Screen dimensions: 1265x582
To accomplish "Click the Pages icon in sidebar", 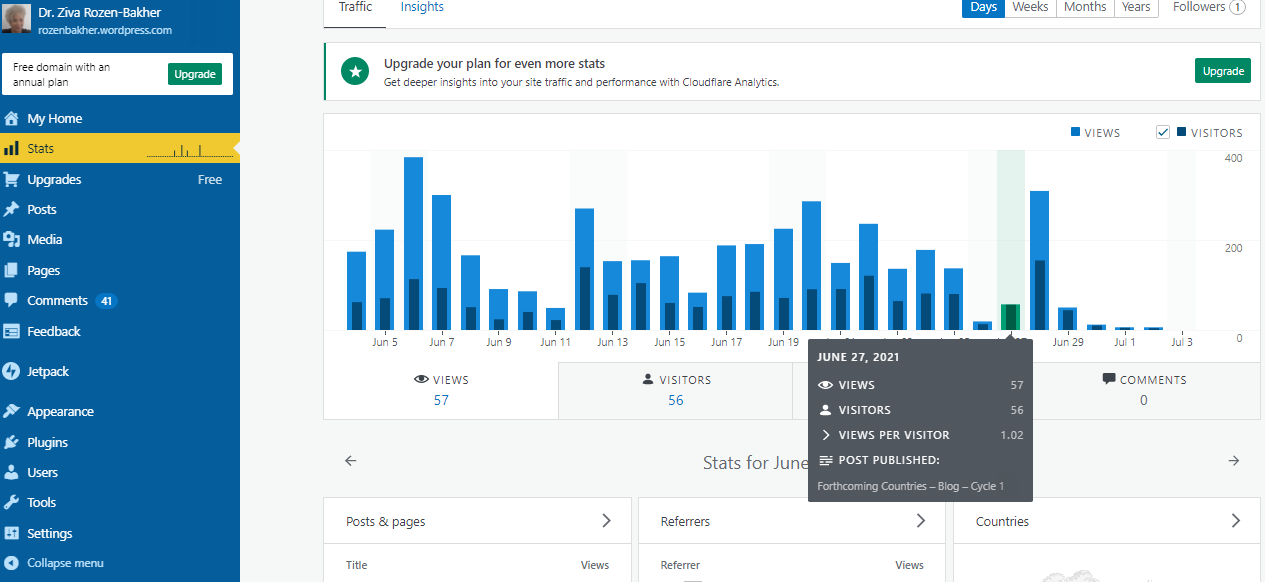I will [x=11, y=270].
